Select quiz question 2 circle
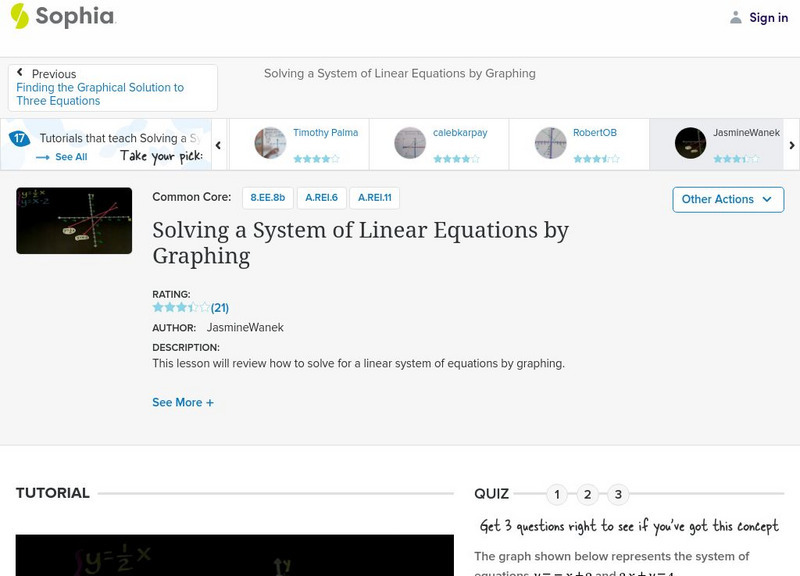 pos(588,493)
